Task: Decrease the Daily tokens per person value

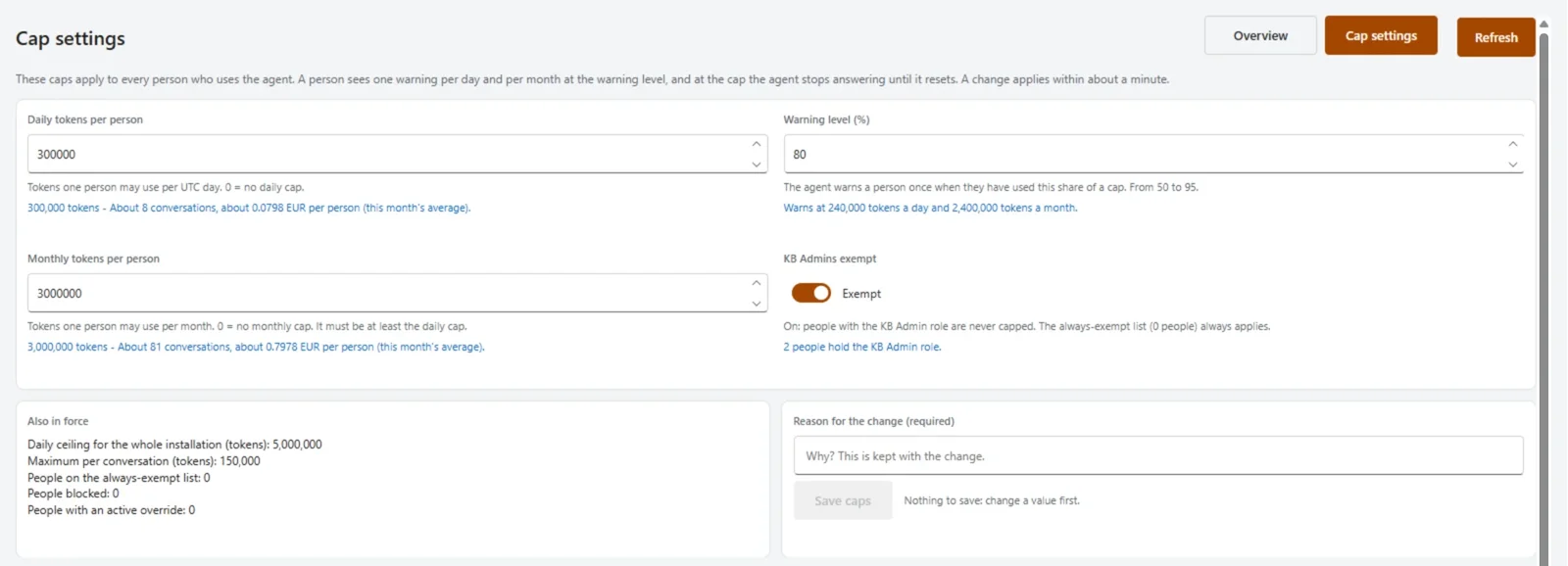Action: point(757,165)
